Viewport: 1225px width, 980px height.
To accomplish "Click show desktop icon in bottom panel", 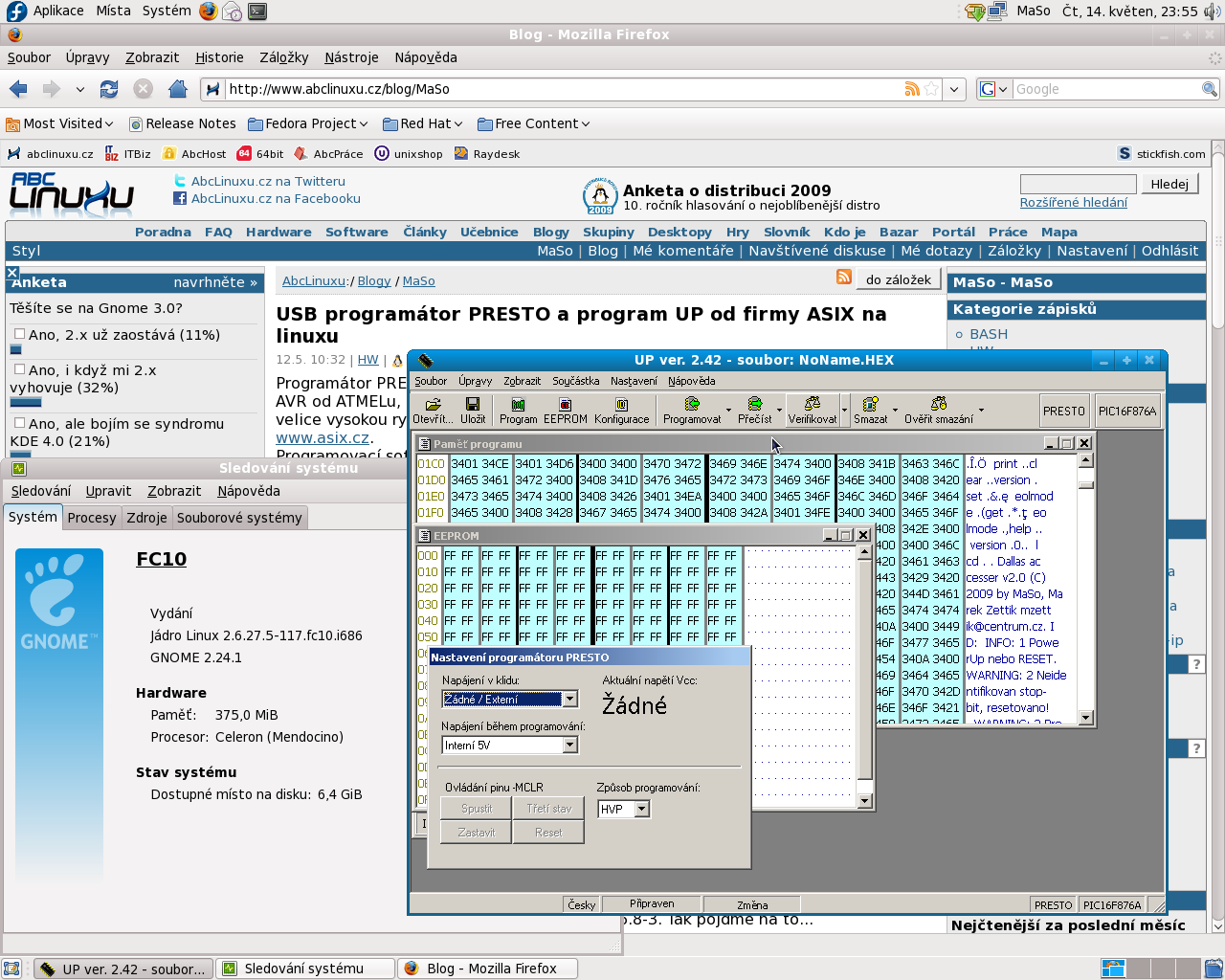I will coord(11,969).
